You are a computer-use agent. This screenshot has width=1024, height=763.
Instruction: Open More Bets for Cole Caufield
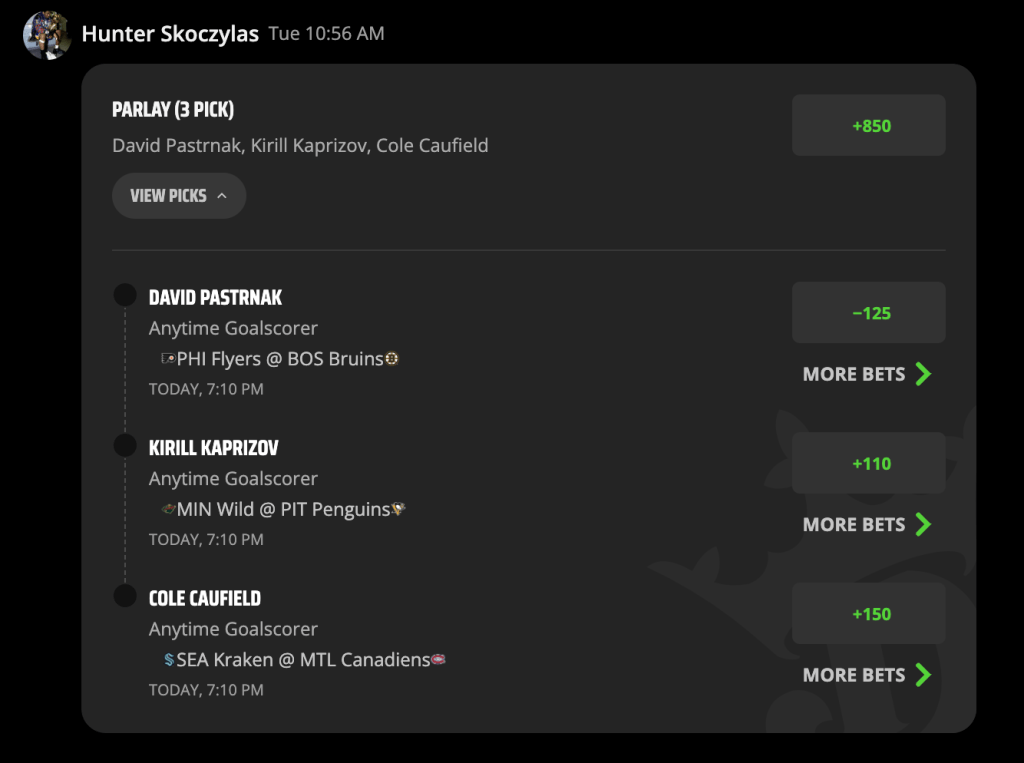(x=867, y=675)
